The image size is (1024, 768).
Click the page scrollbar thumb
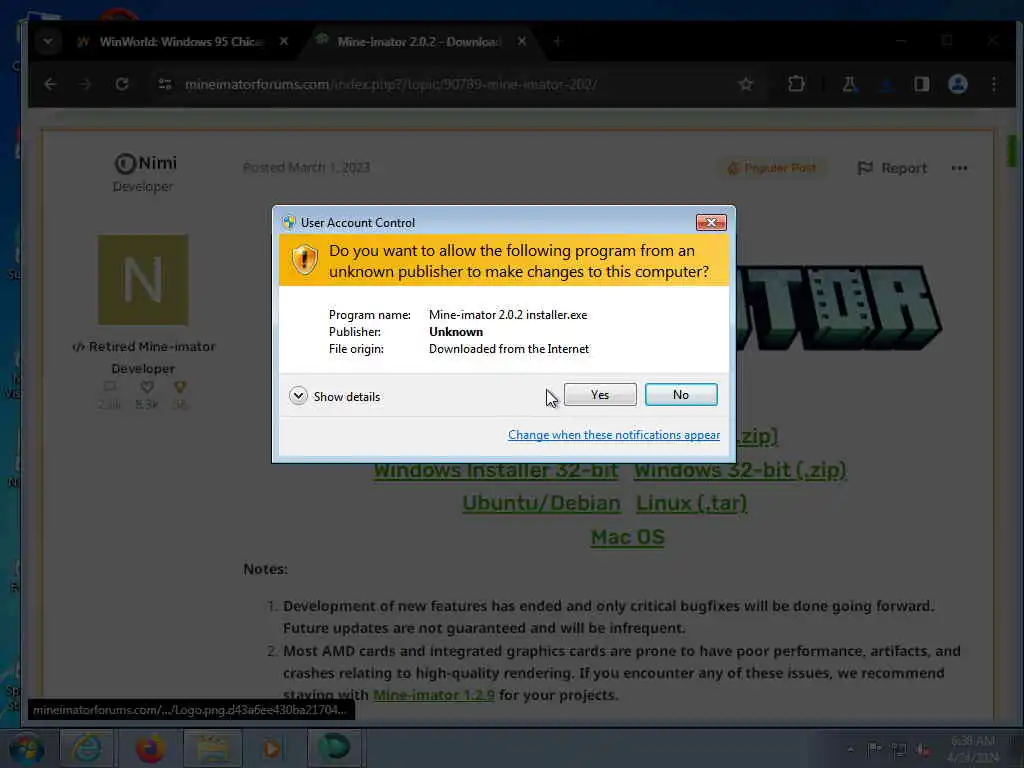click(1011, 150)
